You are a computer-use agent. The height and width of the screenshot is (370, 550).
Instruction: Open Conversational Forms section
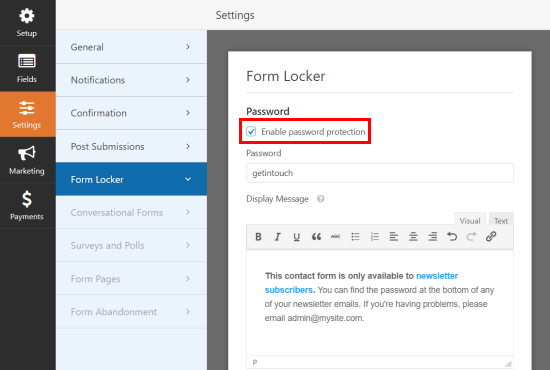132,212
